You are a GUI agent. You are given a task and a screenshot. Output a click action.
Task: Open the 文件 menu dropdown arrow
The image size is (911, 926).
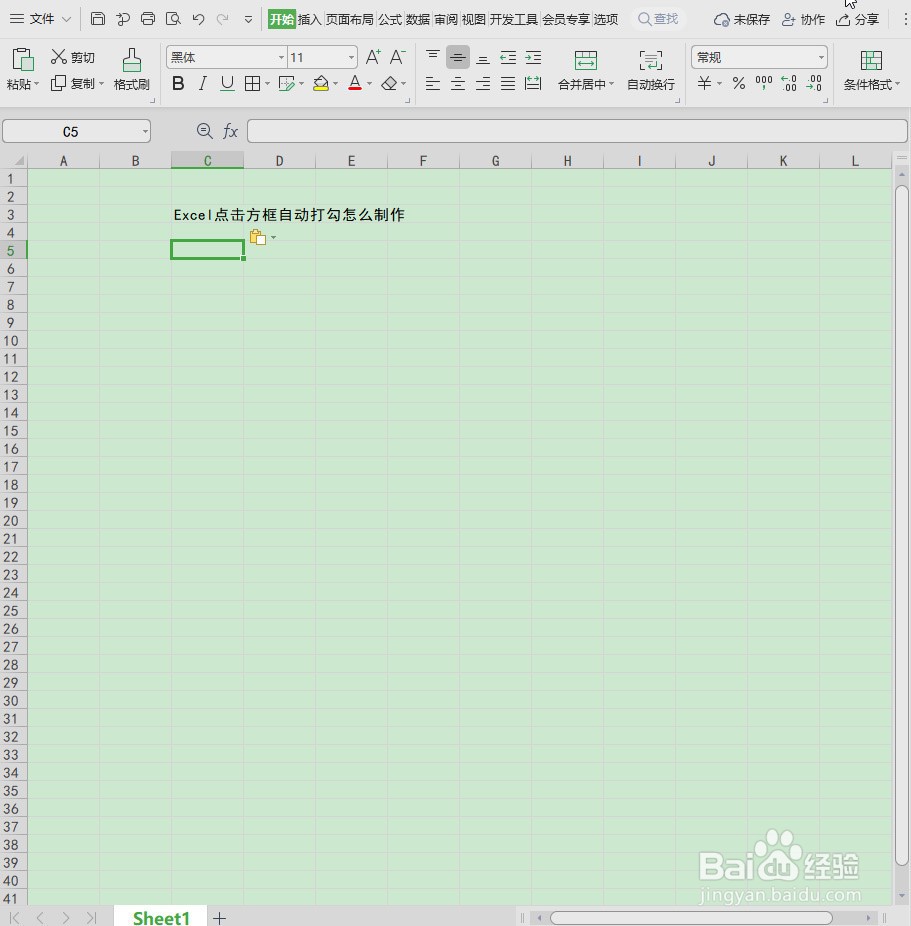coord(67,19)
